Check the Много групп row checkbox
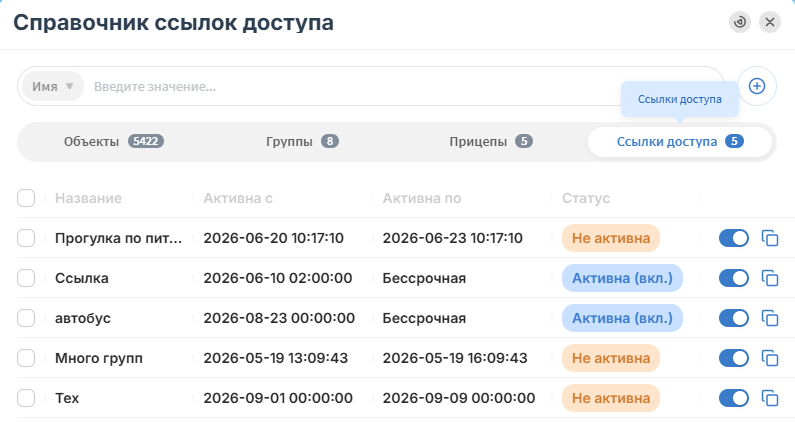The image size is (795, 433). point(26,358)
